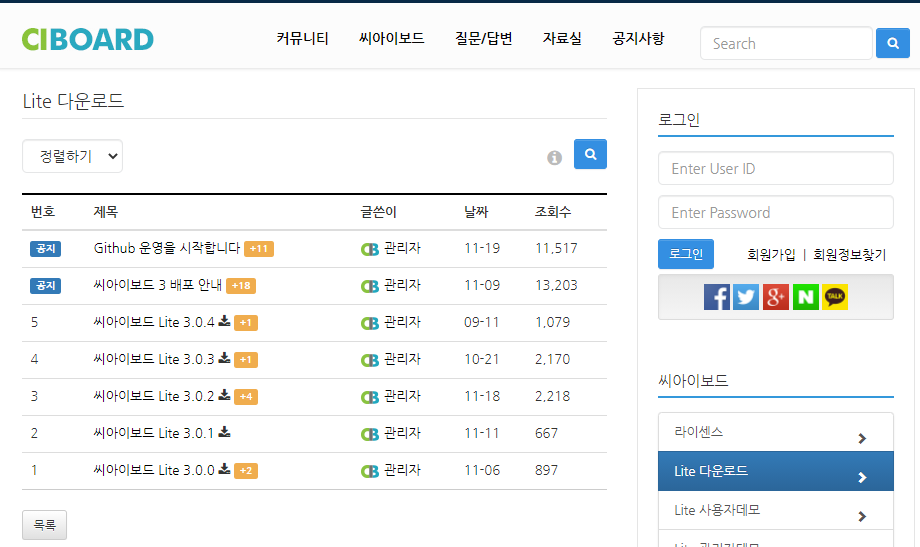Open post 씨아이보드 Lite 3.0.3
The image size is (920, 547).
click(154, 359)
